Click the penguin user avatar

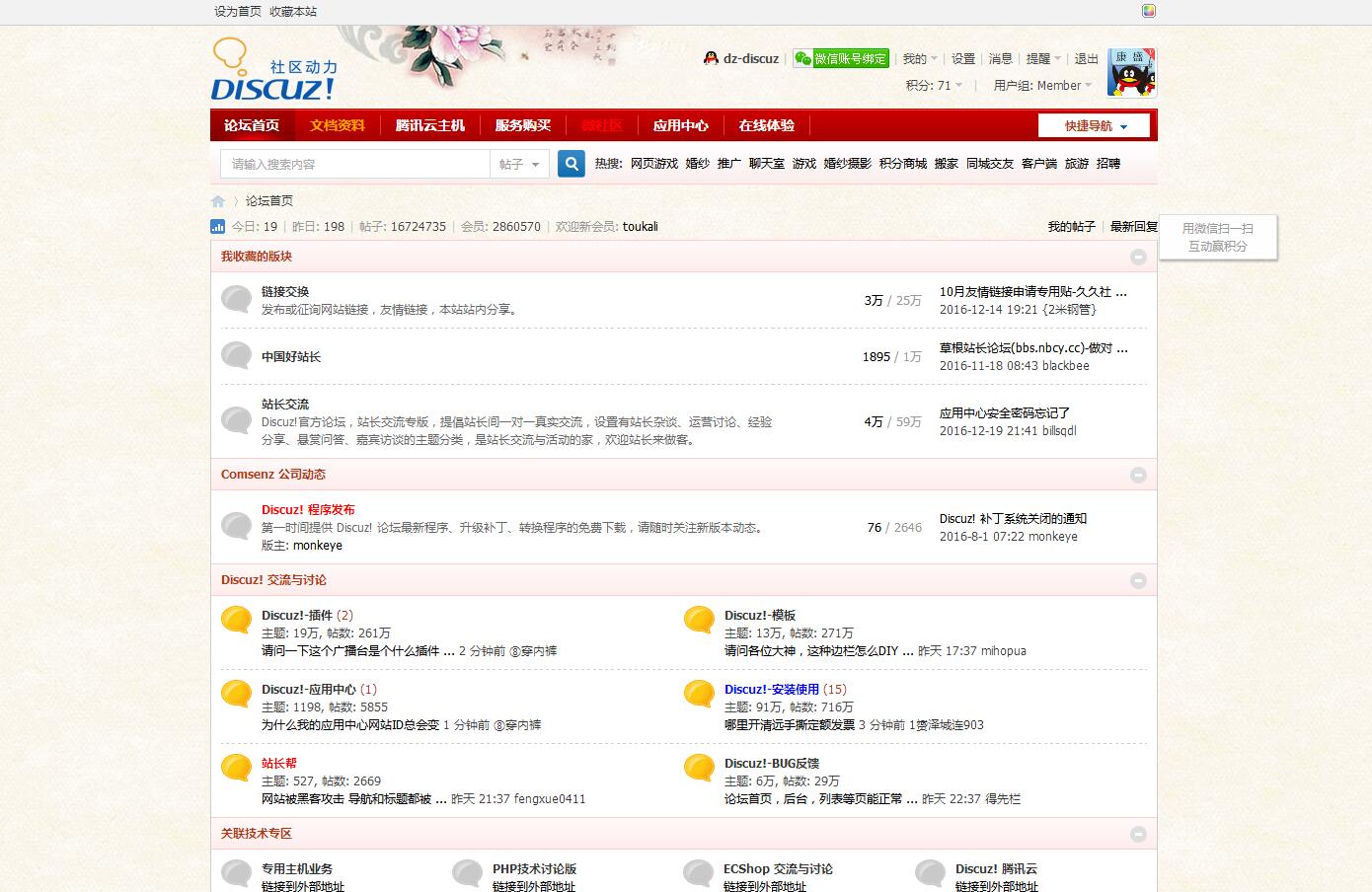(x=1131, y=72)
